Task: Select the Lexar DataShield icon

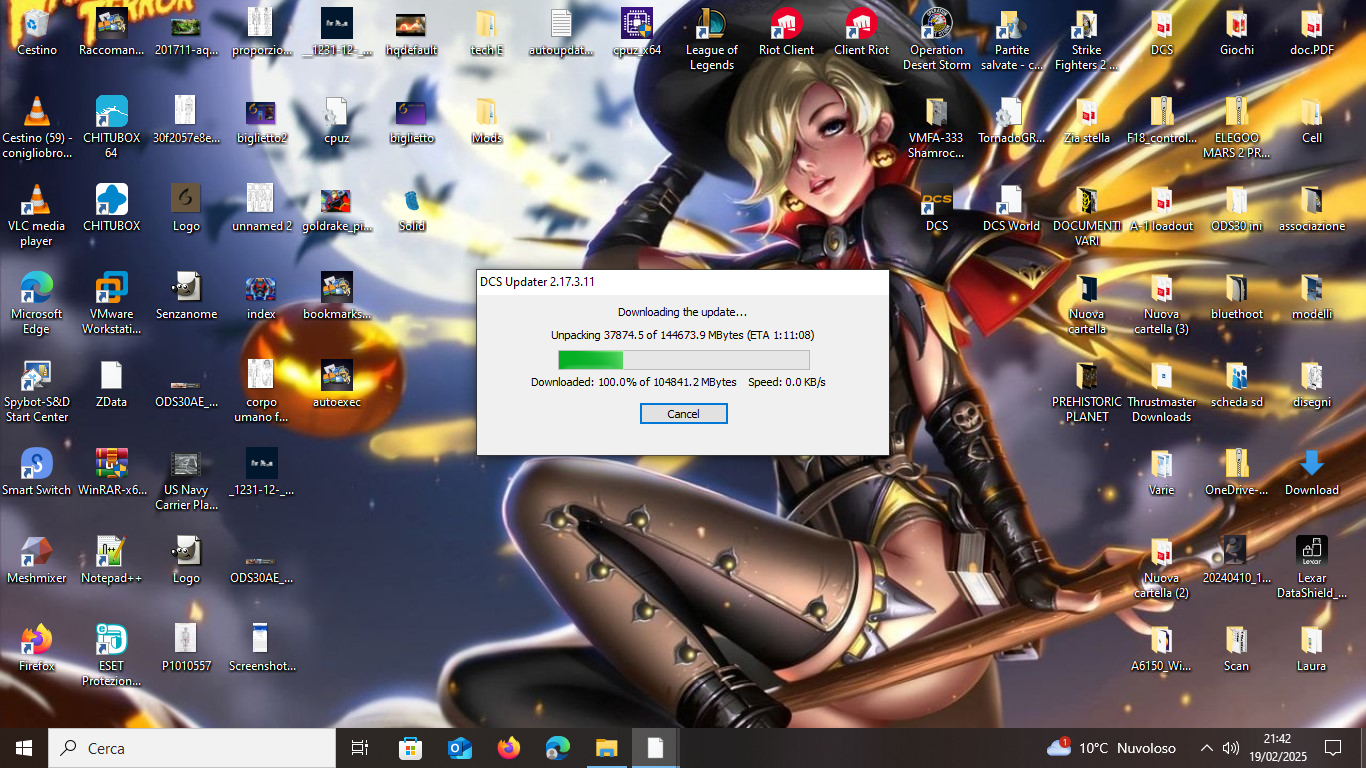Action: point(1311,567)
